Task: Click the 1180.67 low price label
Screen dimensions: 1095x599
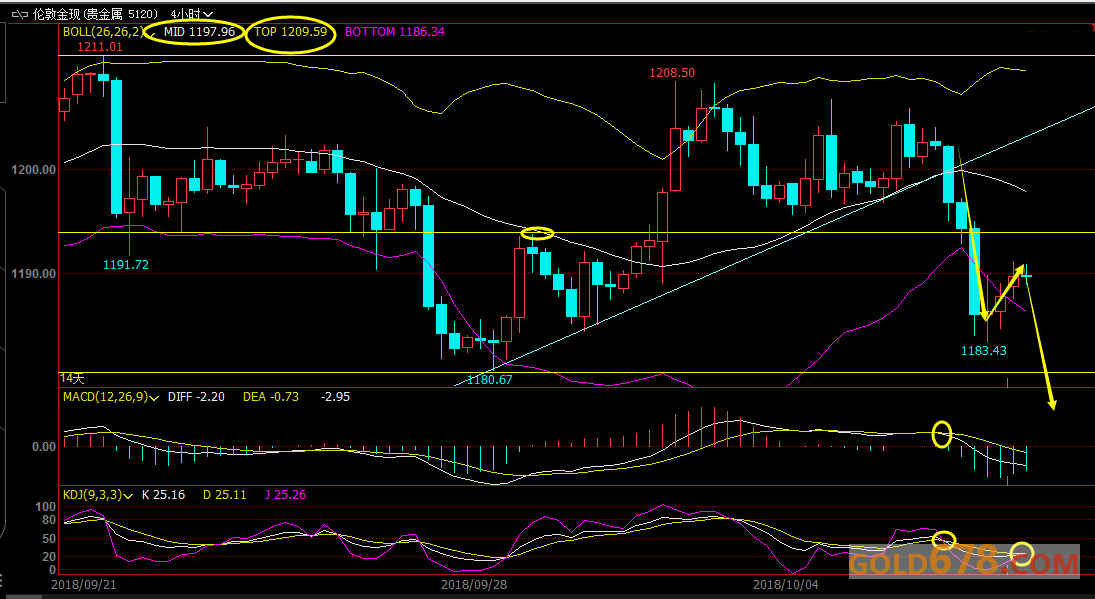Action: click(x=490, y=380)
